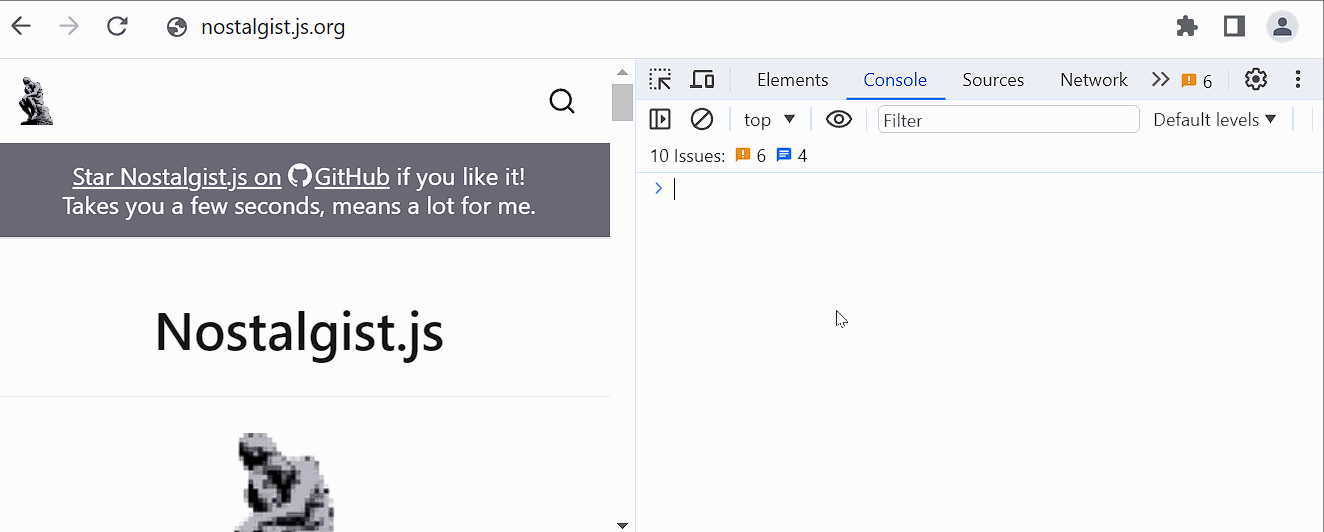Switch to the Elements tab

(793, 80)
